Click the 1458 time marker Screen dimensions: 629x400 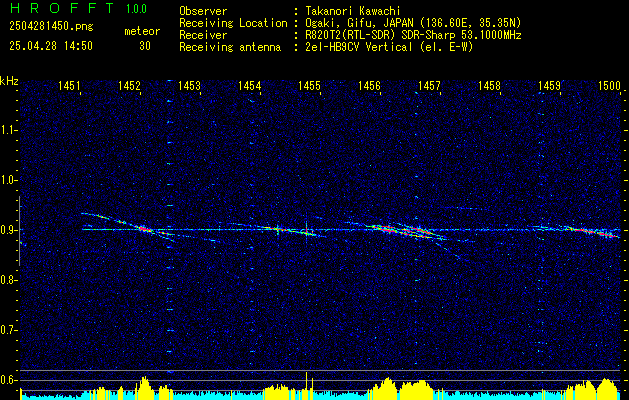[x=489, y=85]
